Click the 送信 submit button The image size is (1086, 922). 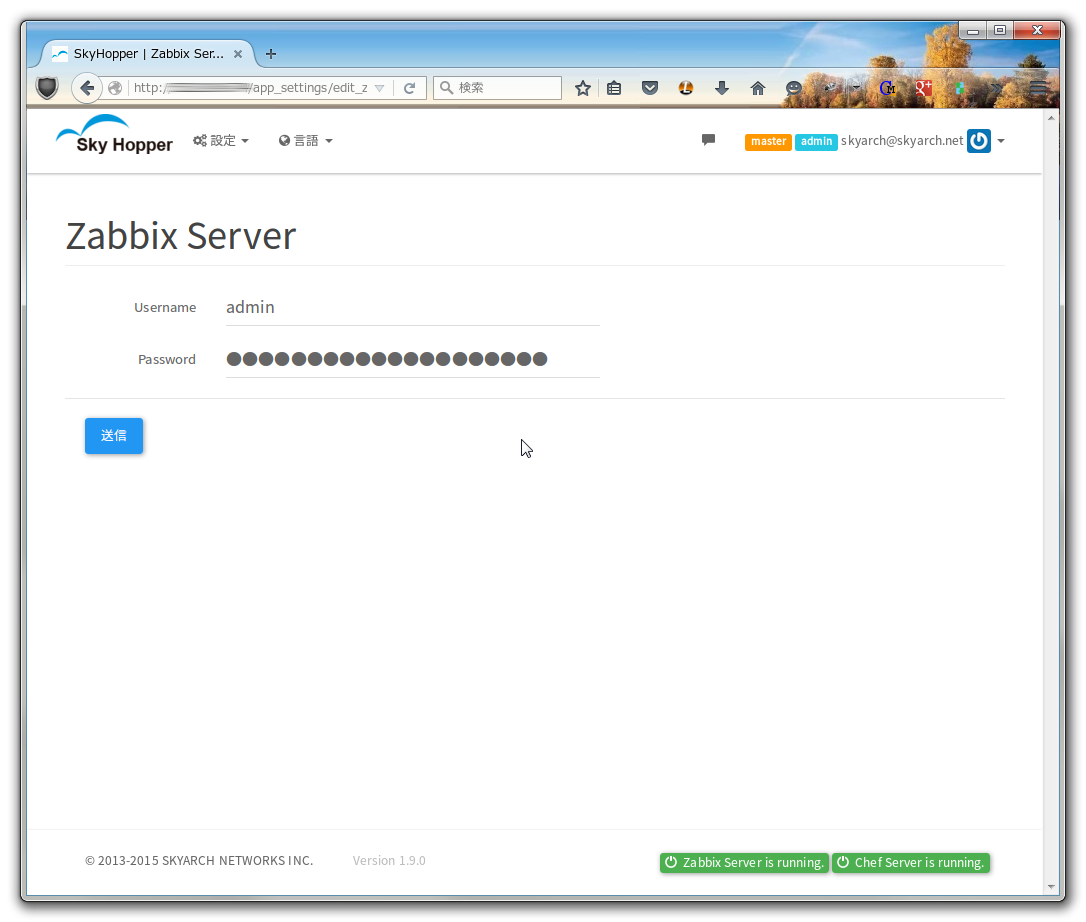(114, 436)
